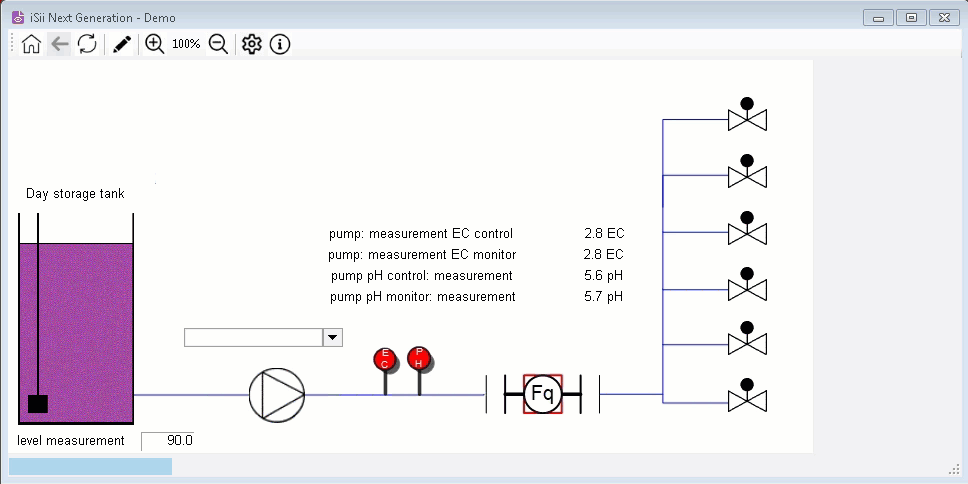The width and height of the screenshot is (968, 484).
Task: Zoom out with the magnifier minus icon
Action: [219, 44]
